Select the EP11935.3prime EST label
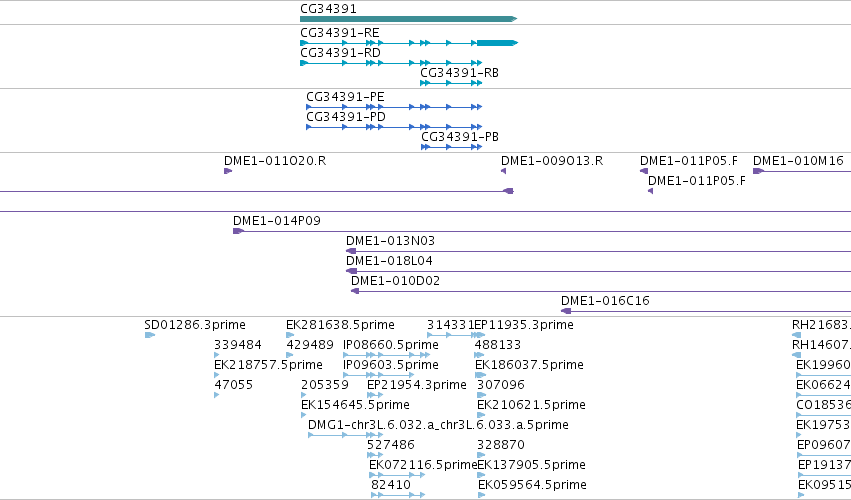The height and width of the screenshot is (500, 851). (524, 325)
